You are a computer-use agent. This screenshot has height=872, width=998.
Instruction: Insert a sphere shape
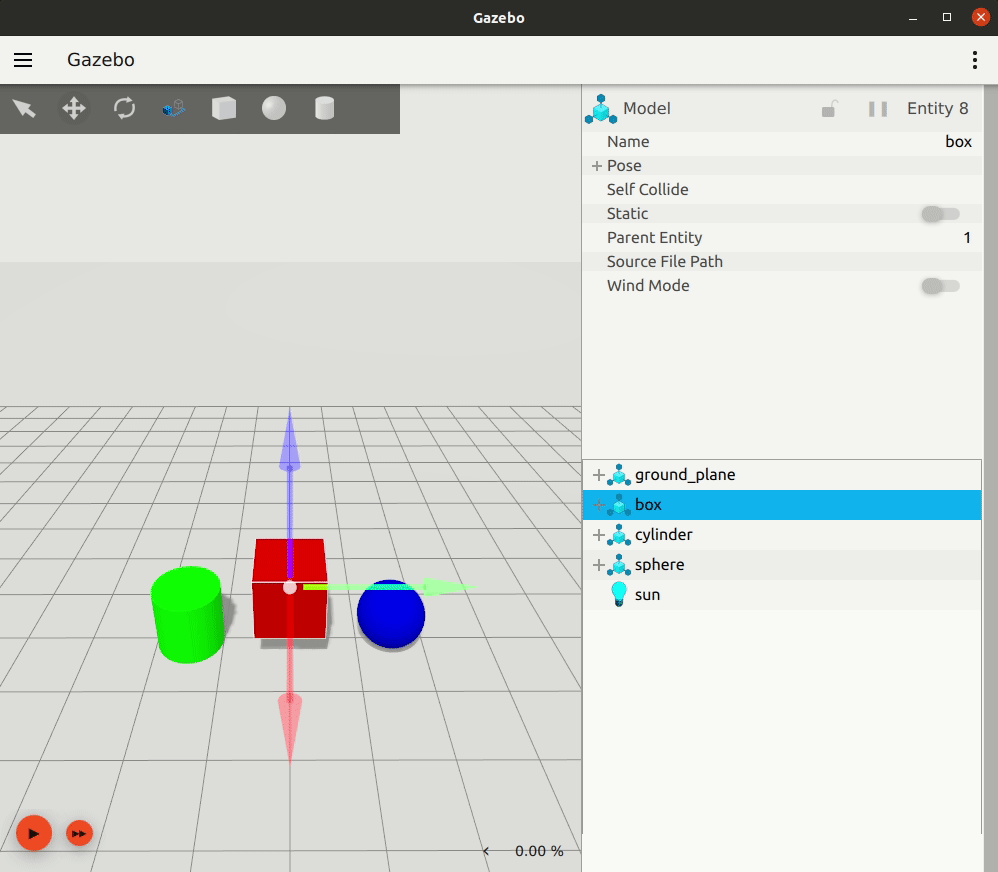(274, 108)
